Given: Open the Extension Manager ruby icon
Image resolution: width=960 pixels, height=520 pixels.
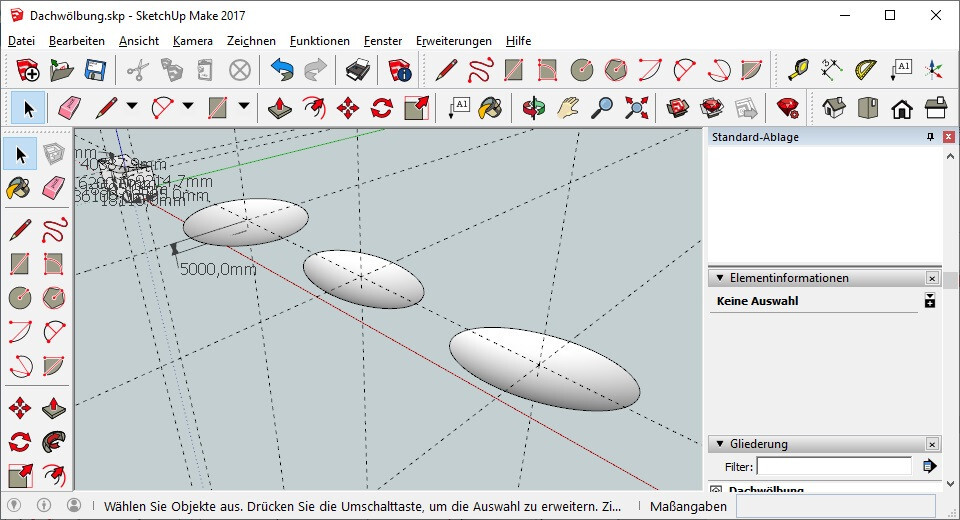Looking at the screenshot, I should [x=787, y=108].
